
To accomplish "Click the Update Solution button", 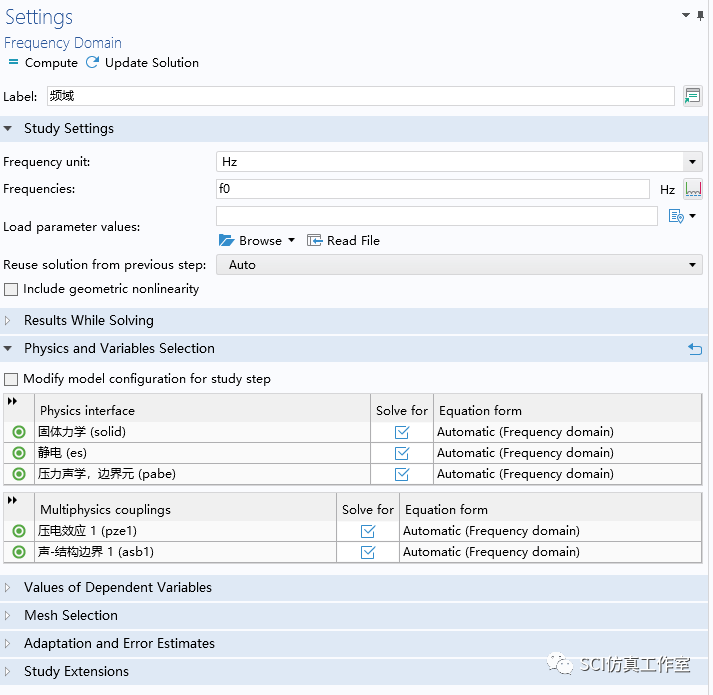I will pyautogui.click(x=142, y=62).
